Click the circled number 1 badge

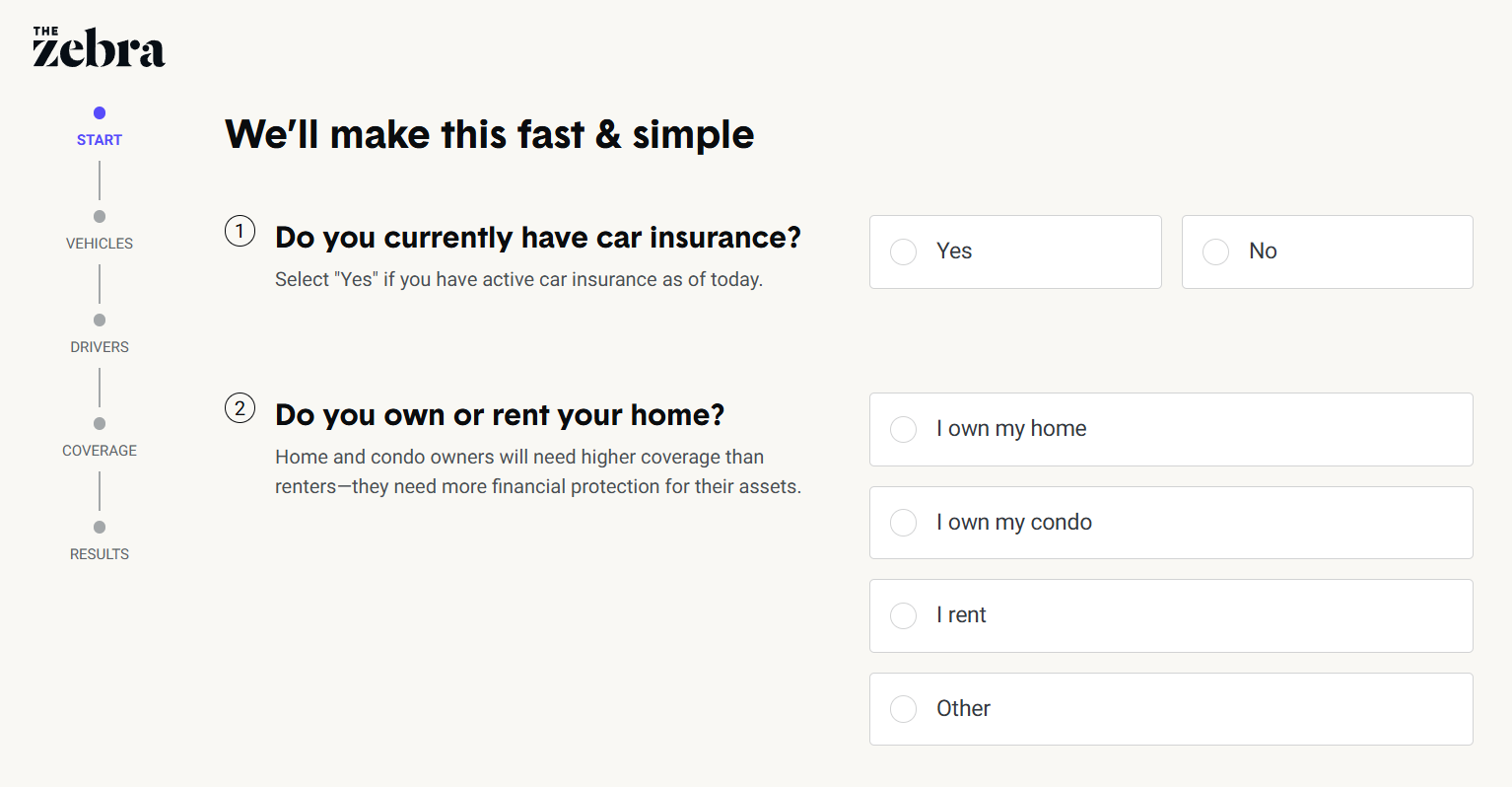click(240, 231)
